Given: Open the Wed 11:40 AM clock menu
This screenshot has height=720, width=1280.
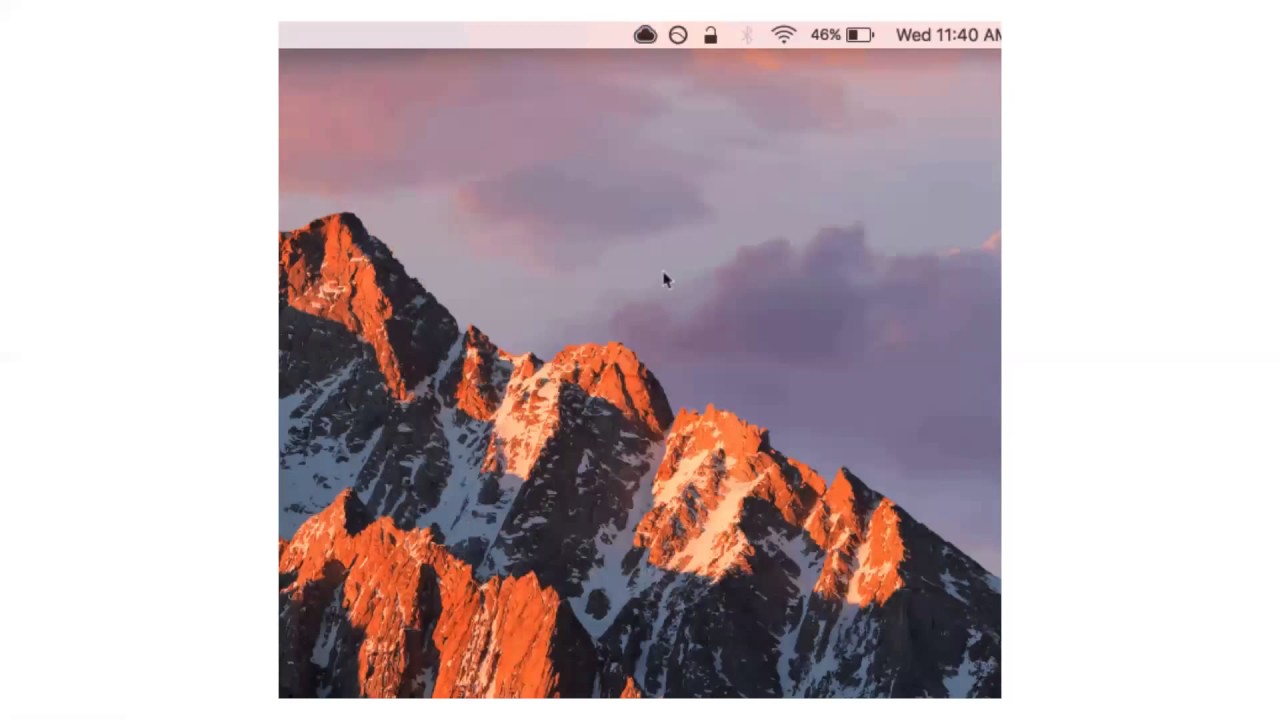Looking at the screenshot, I should (948, 35).
